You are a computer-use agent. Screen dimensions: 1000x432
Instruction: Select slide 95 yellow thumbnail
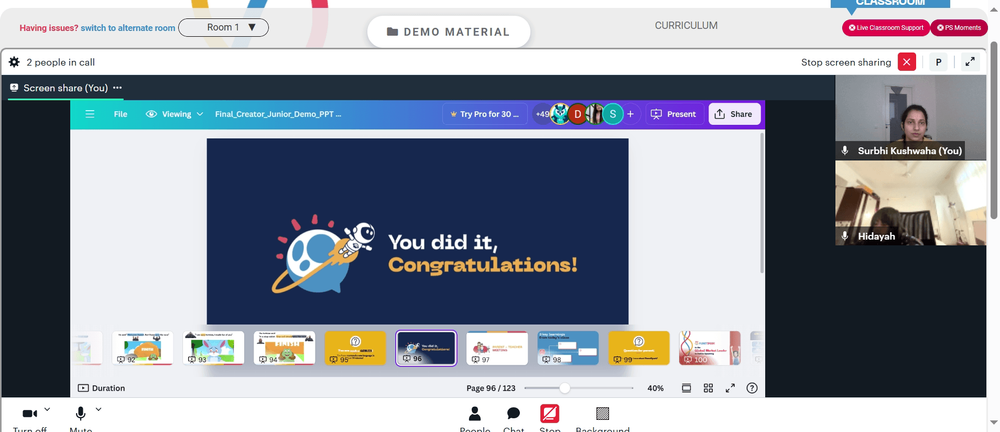coord(355,348)
